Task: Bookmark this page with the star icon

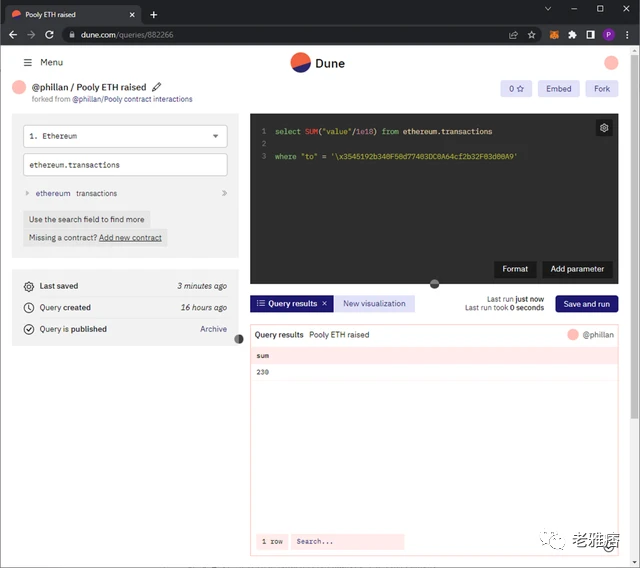Action: 531,35
